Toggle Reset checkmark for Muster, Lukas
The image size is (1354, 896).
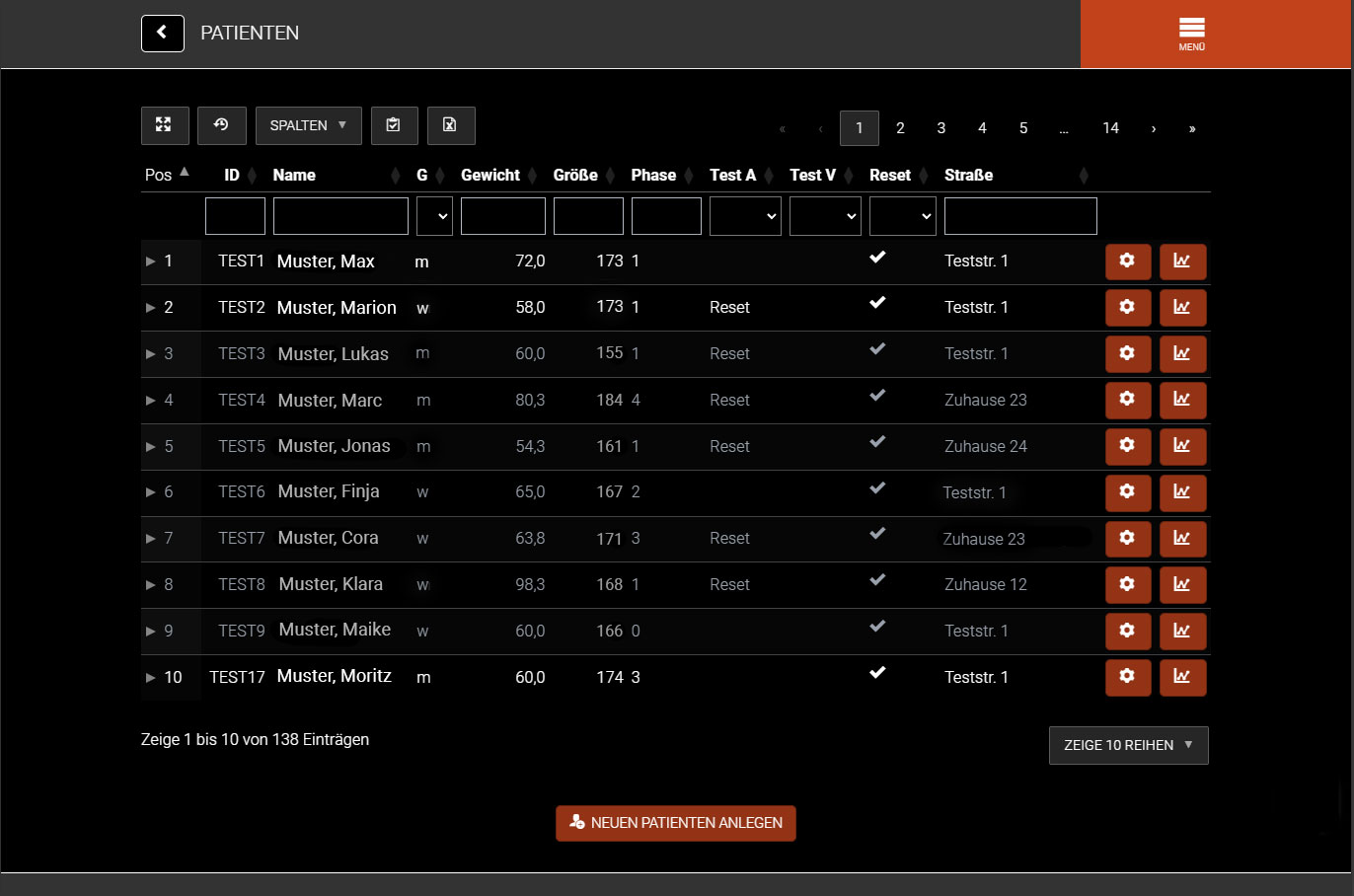click(877, 349)
